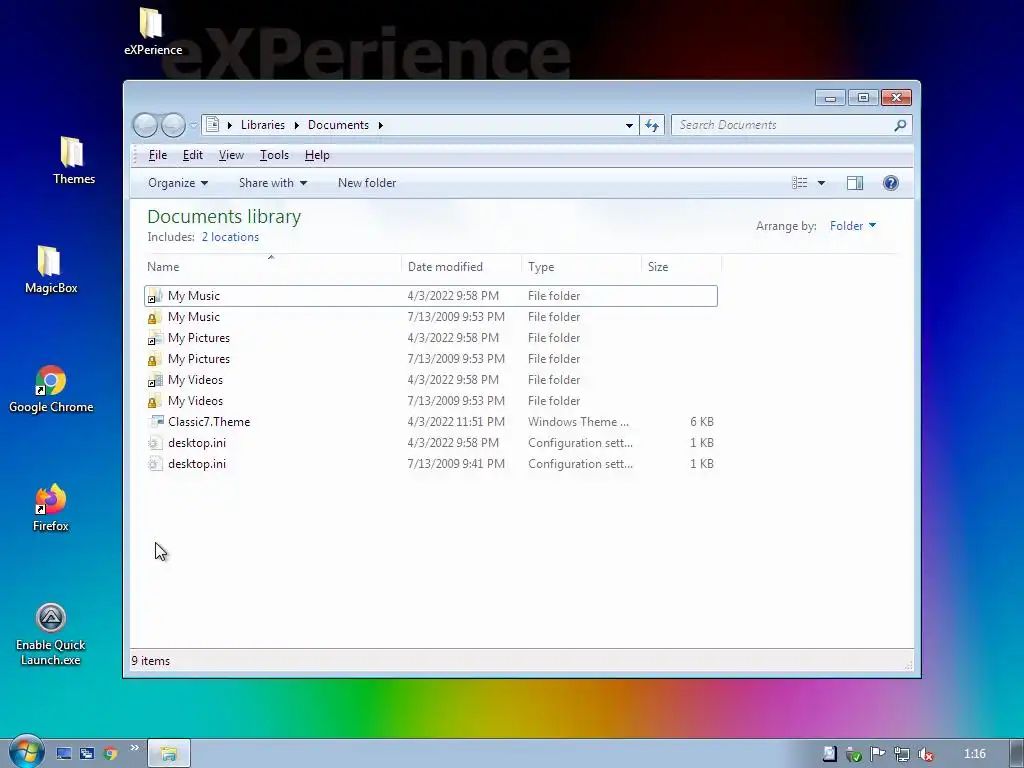Click Documents in the address breadcrumb

[x=338, y=125]
